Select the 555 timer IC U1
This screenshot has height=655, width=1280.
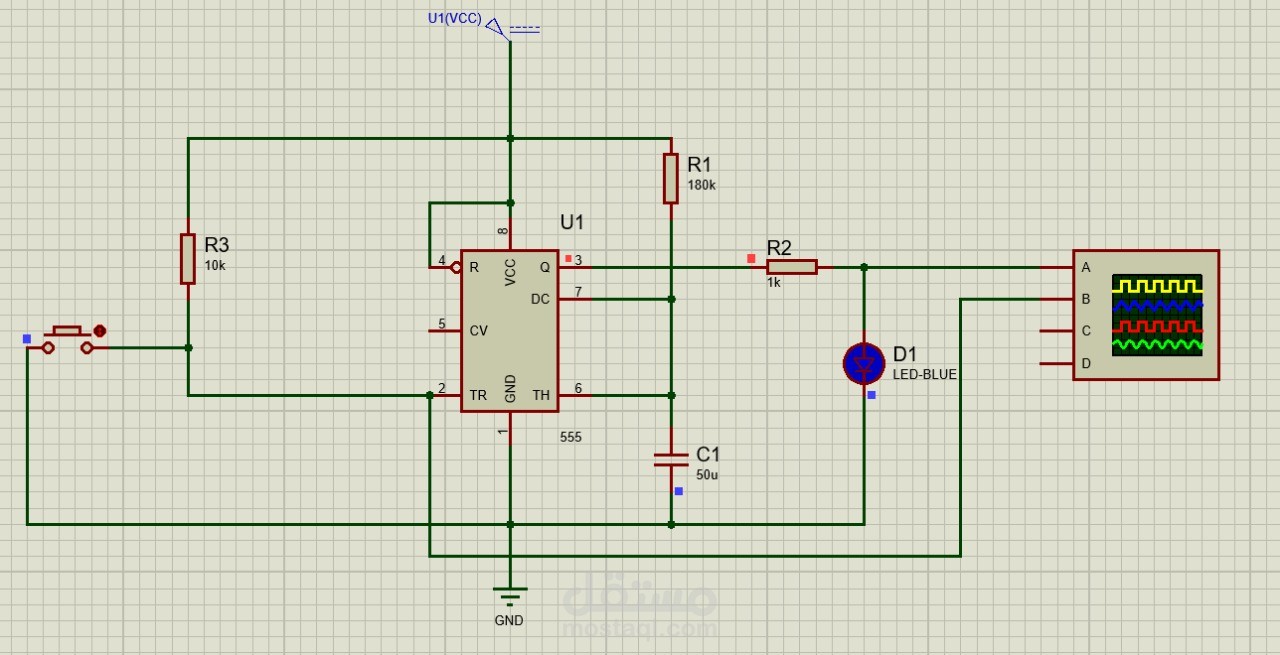(x=509, y=331)
